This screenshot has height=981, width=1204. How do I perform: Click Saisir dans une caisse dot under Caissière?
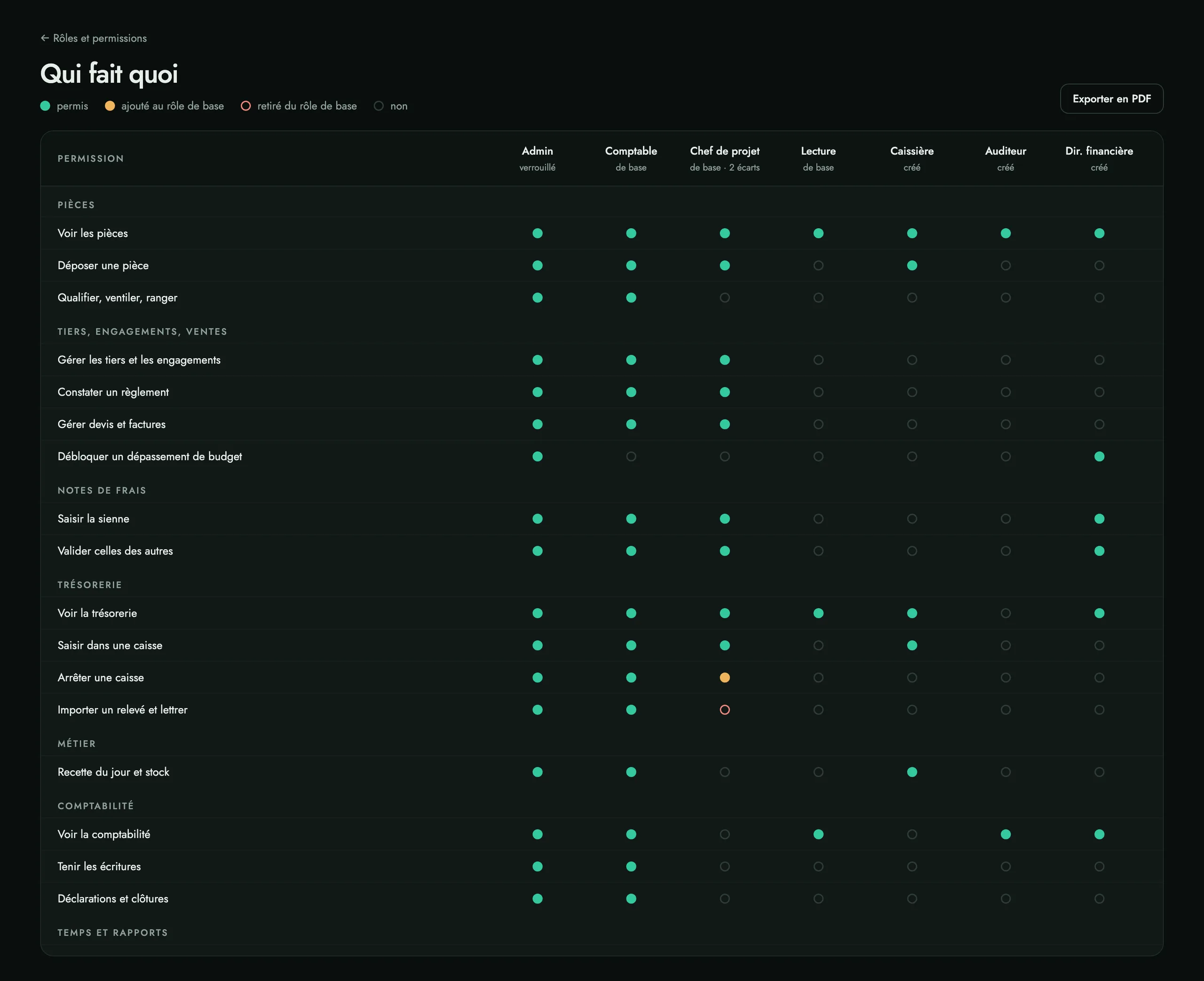coord(912,645)
